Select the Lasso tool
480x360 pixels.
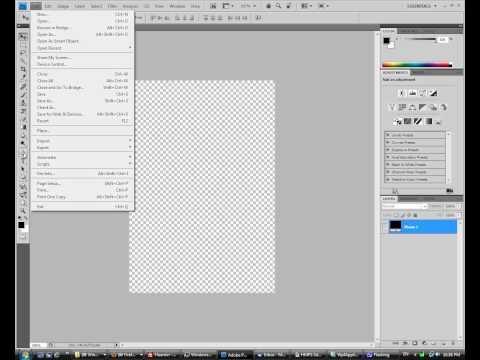(x=23, y=52)
